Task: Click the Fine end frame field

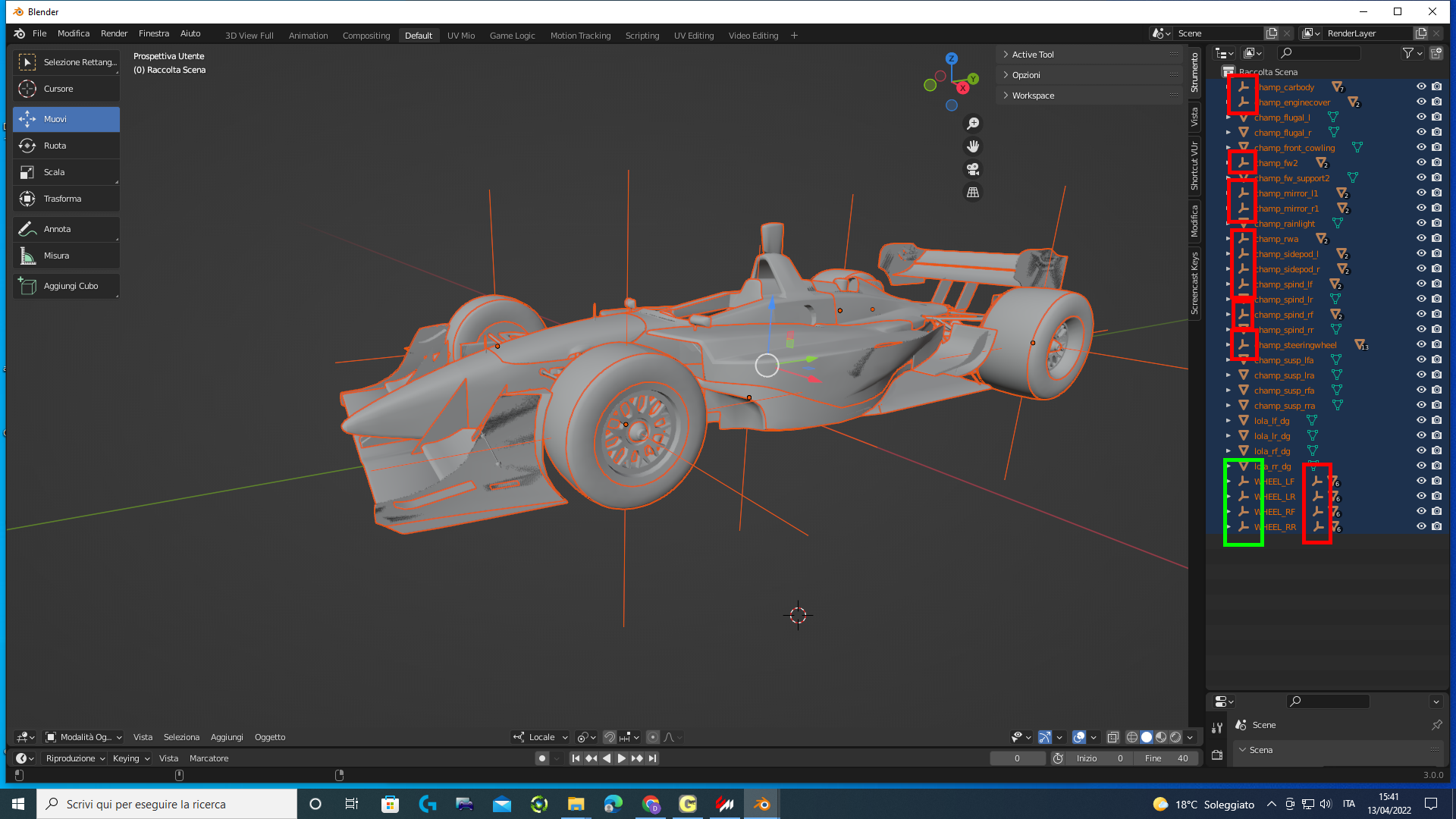Action: (x=1168, y=758)
